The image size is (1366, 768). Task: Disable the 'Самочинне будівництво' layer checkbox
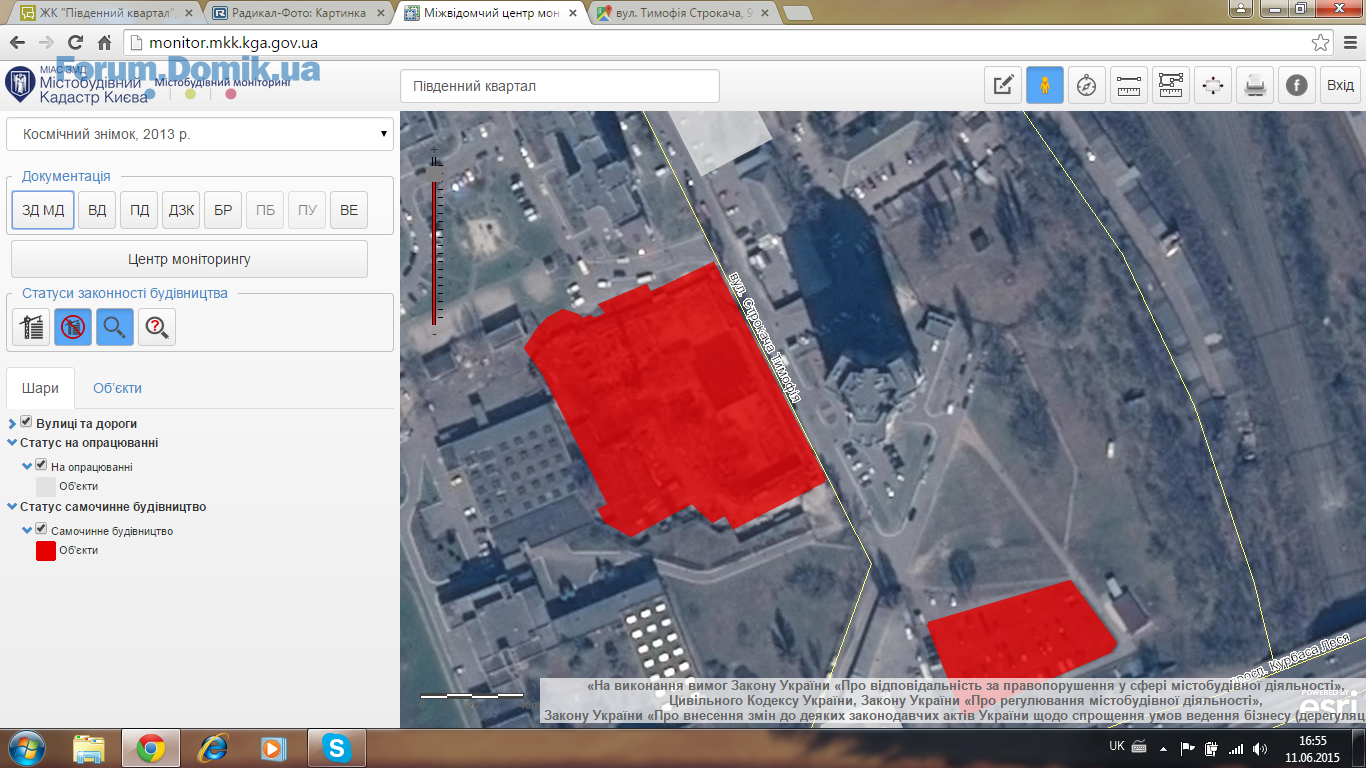click(x=41, y=530)
